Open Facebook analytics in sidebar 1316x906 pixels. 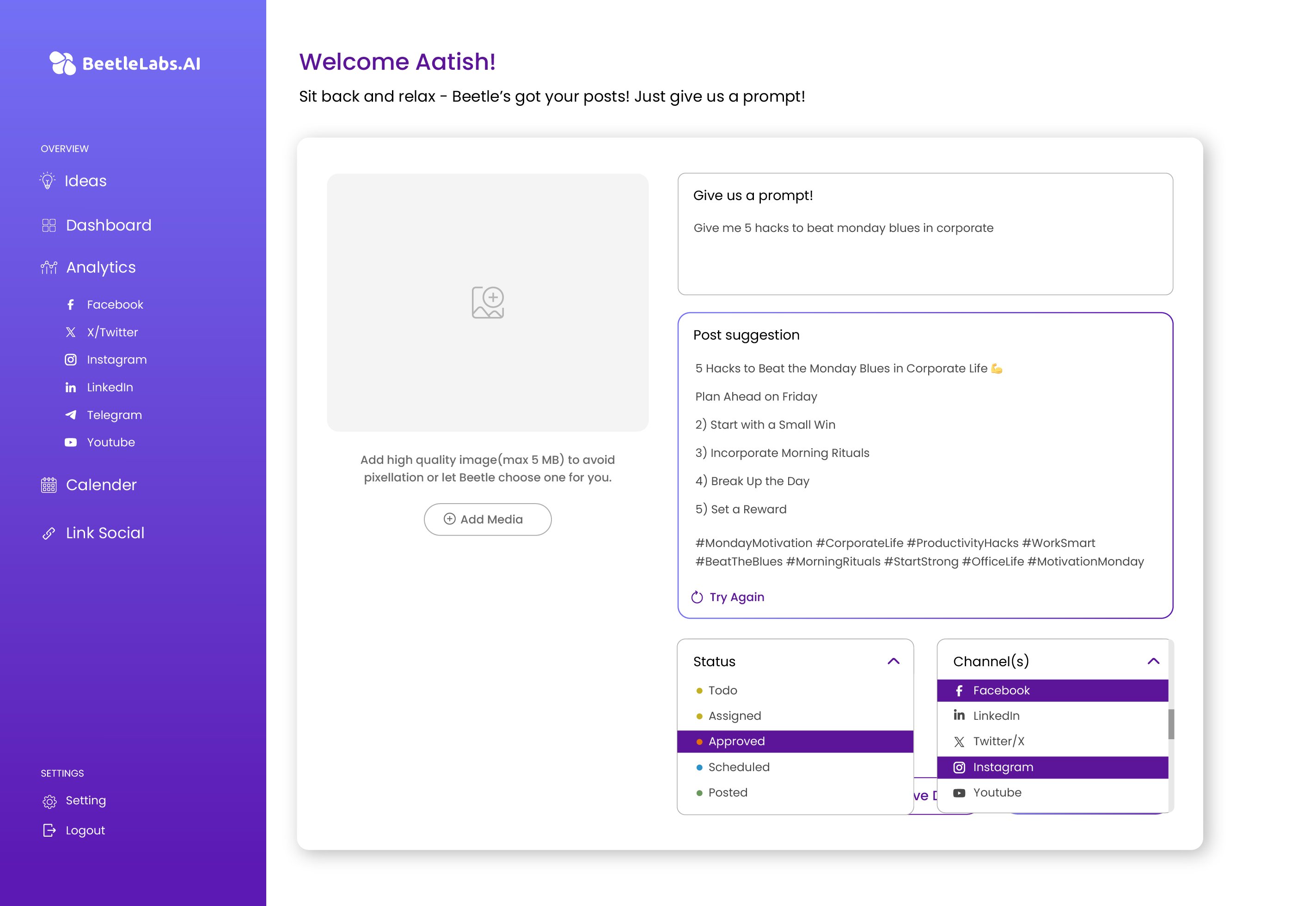114,305
